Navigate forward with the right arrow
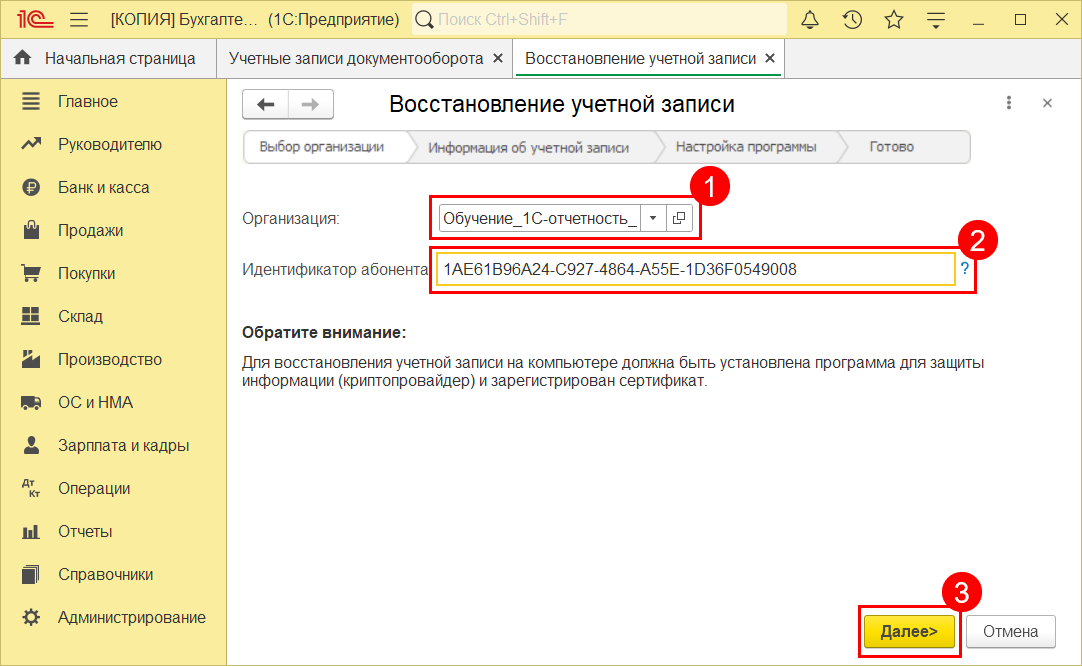 [x=311, y=104]
